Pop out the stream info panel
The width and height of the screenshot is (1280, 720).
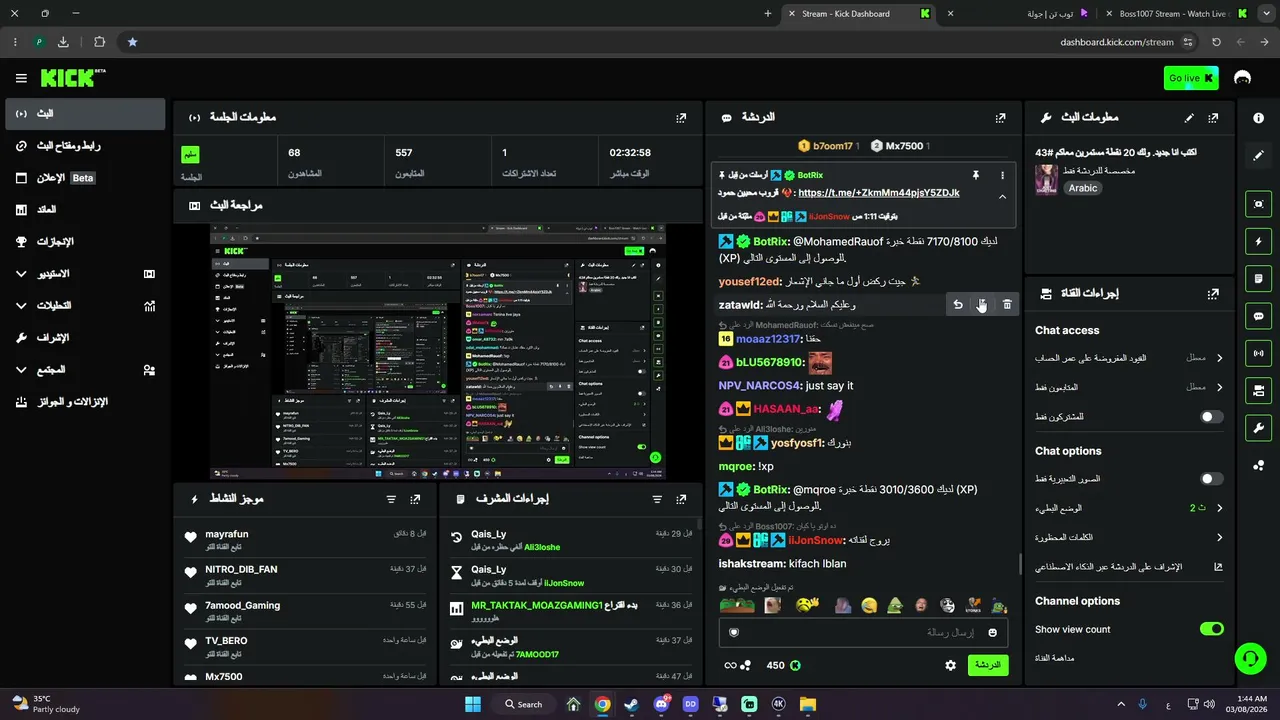click(x=1213, y=118)
